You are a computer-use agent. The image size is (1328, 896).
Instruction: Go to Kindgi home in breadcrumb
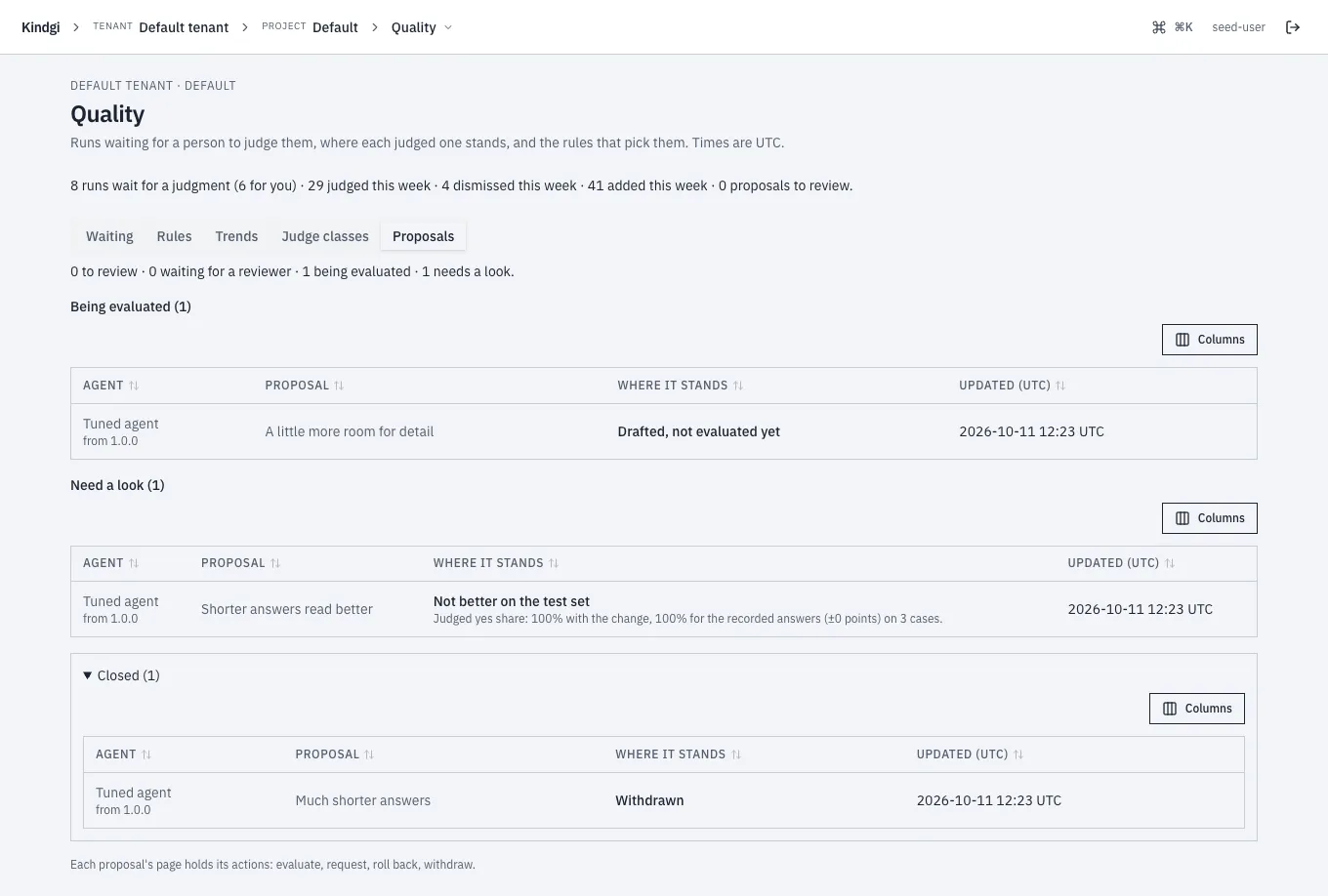tap(41, 27)
